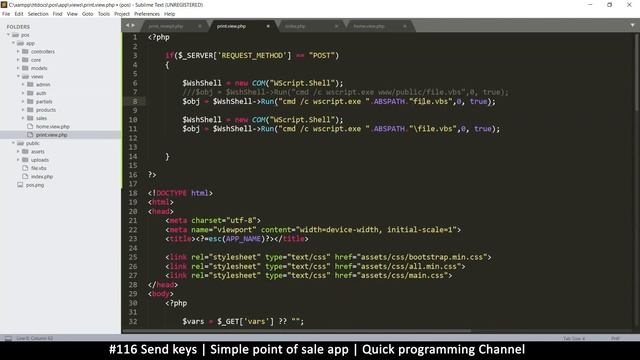The height and width of the screenshot is (360, 640).
Task: Click the index.php file icon in sidebar
Action: pyautogui.click(x=25, y=176)
